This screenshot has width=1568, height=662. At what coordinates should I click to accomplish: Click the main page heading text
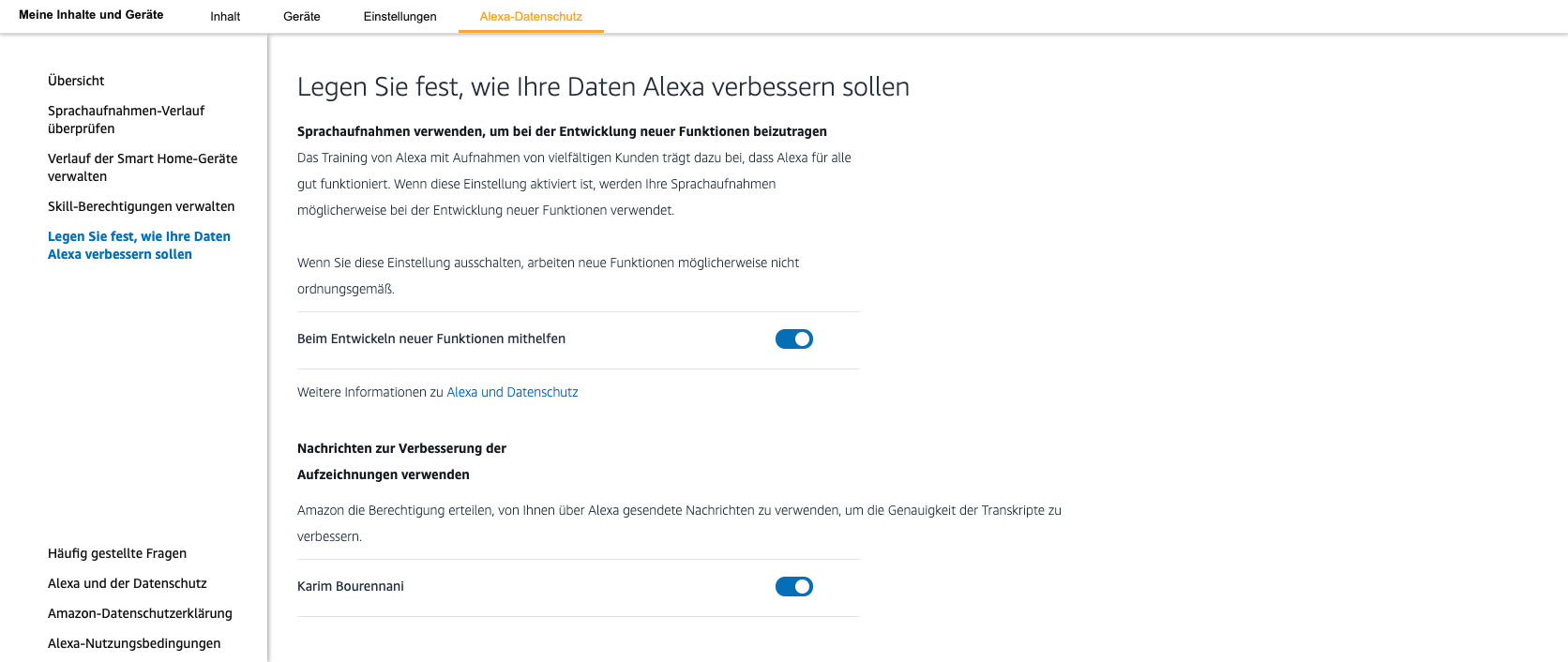coord(603,87)
